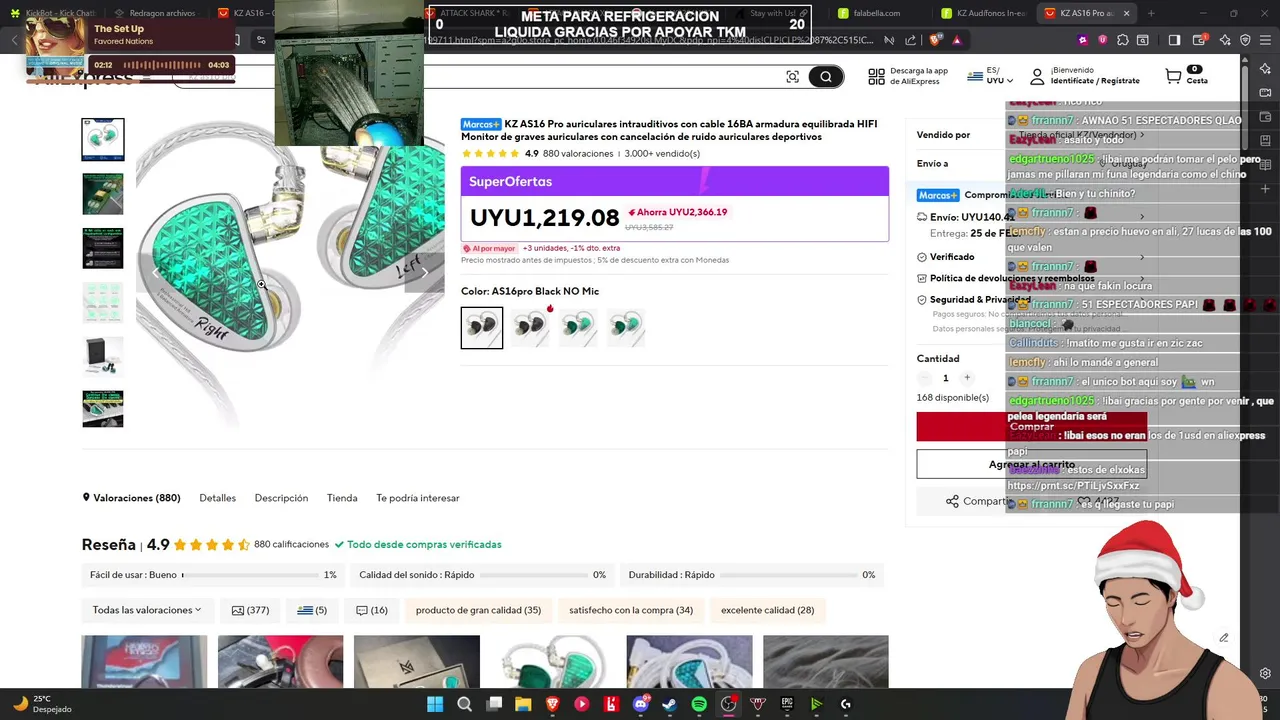The height and width of the screenshot is (720, 1280).
Task: Open Task View from the taskbar
Action: pos(494,704)
